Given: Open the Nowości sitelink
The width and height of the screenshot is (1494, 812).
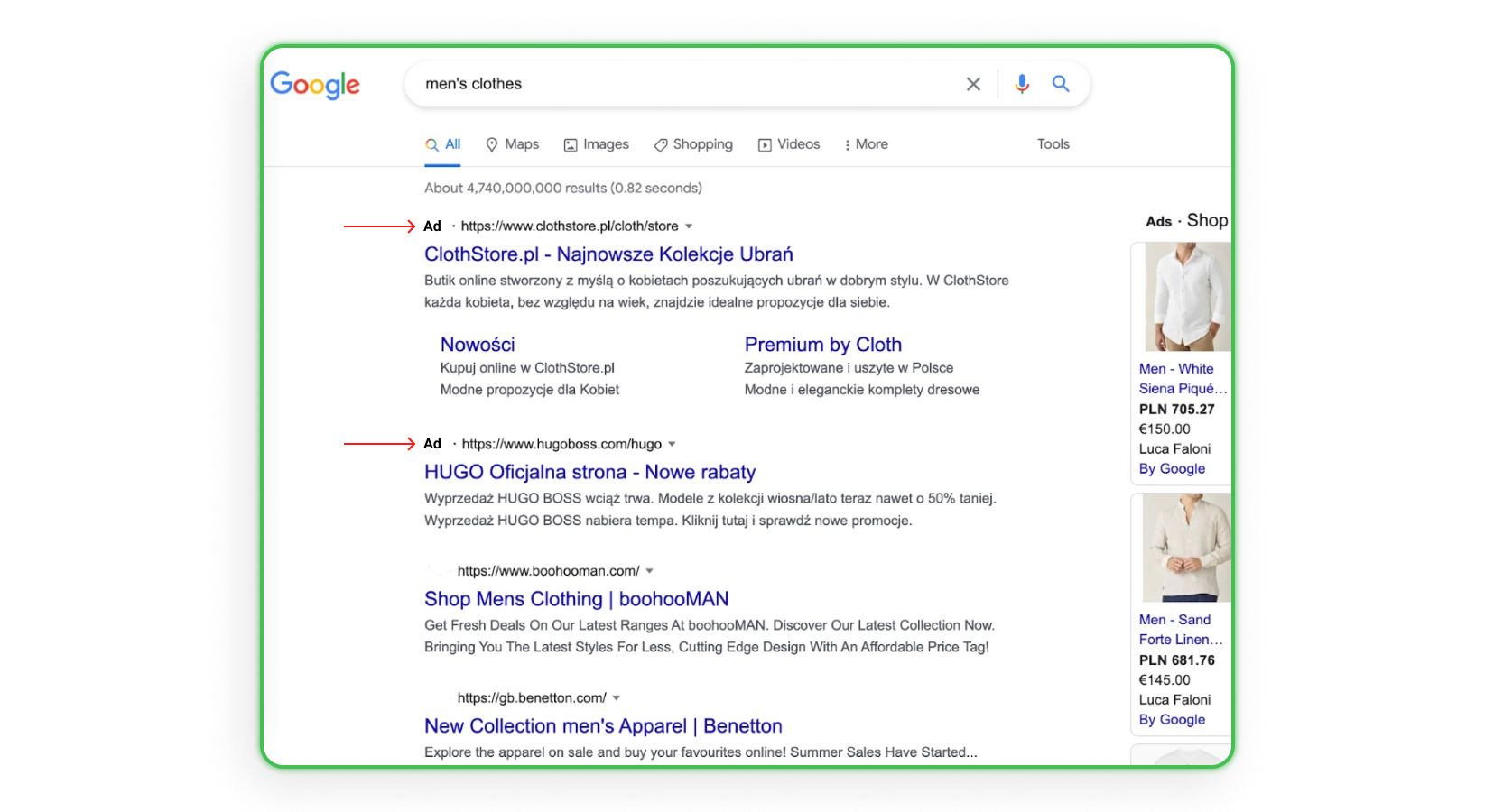Looking at the screenshot, I should tap(478, 345).
